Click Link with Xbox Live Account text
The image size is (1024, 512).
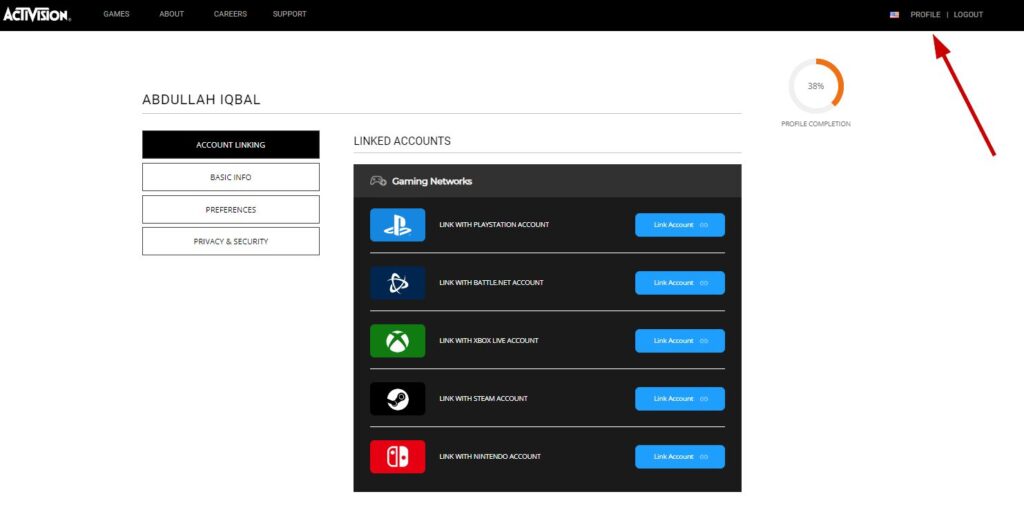488,341
